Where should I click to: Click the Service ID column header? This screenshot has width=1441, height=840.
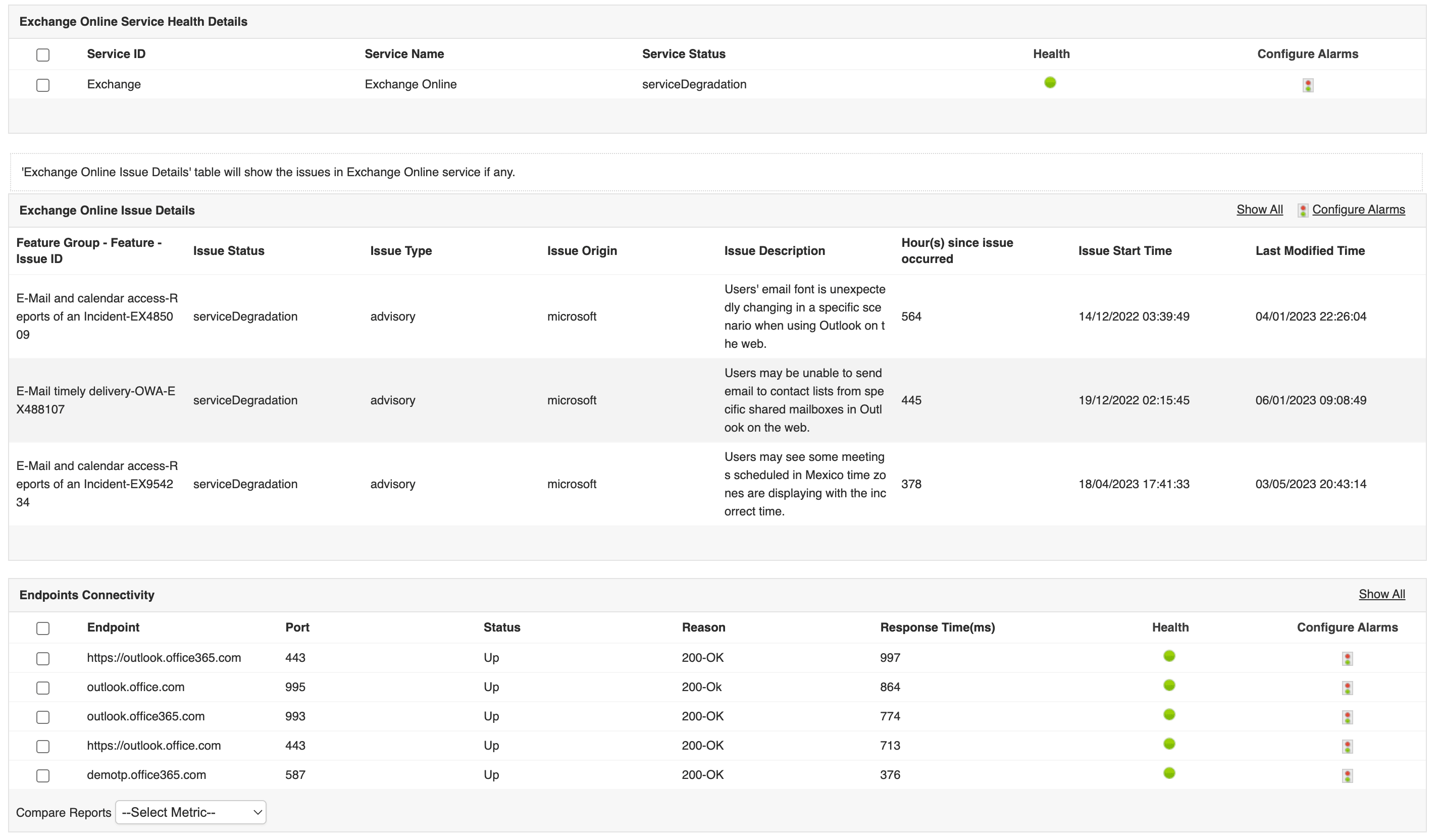(116, 54)
